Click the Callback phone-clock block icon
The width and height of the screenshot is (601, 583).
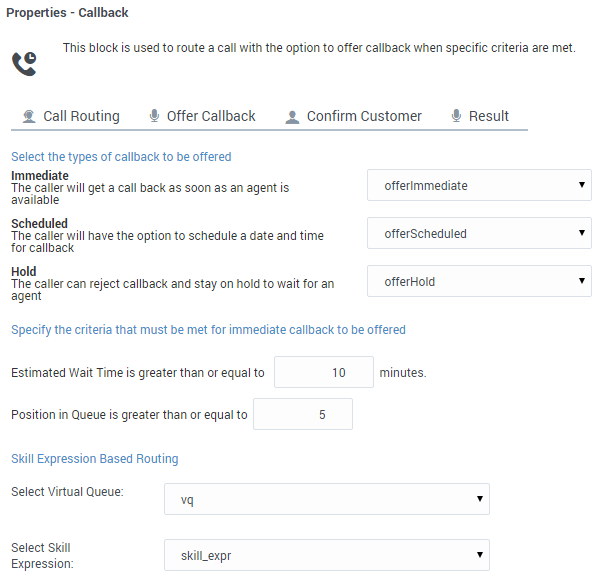coord(24,64)
